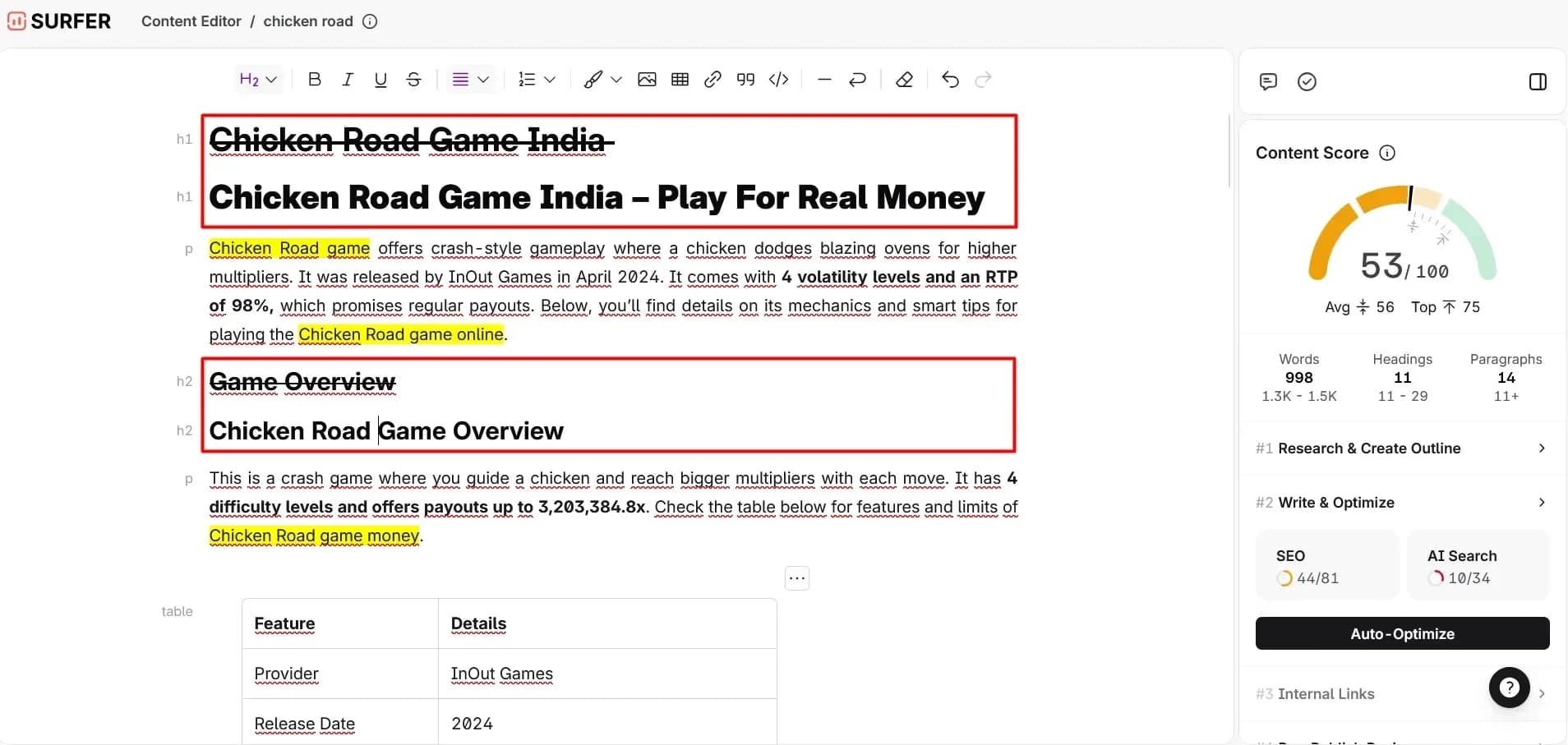Show Content Score info tooltip
Image resolution: width=1568 pixels, height=745 pixels.
[1387, 153]
